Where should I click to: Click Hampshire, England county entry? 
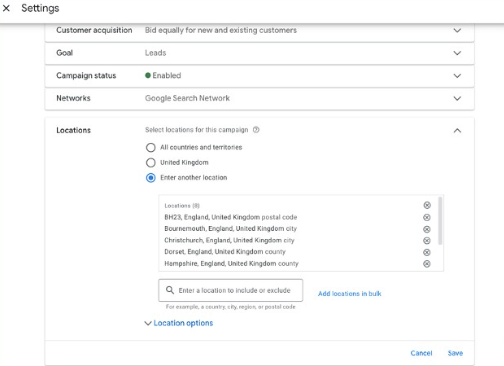231,264
